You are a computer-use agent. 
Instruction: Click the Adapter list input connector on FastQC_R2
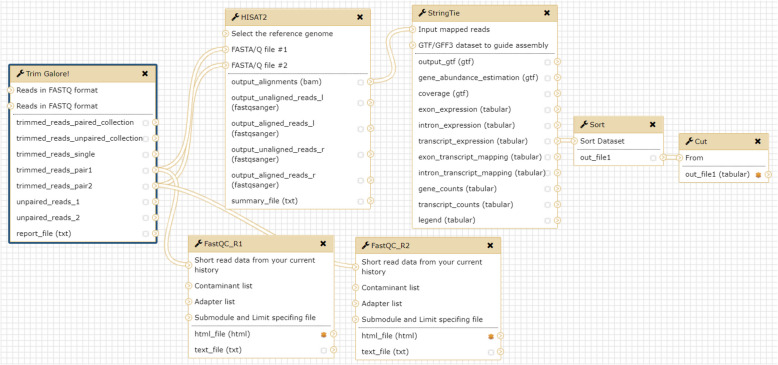(x=356, y=304)
